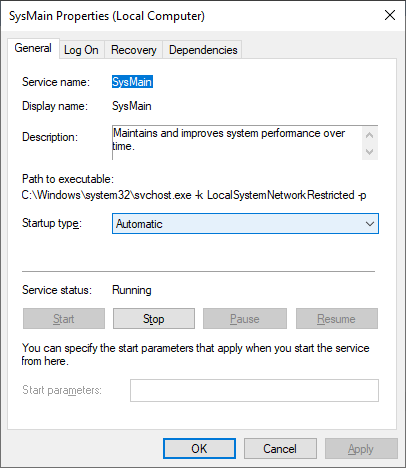Click the SysMain display name value
This screenshot has height=468, width=406.
132,106
